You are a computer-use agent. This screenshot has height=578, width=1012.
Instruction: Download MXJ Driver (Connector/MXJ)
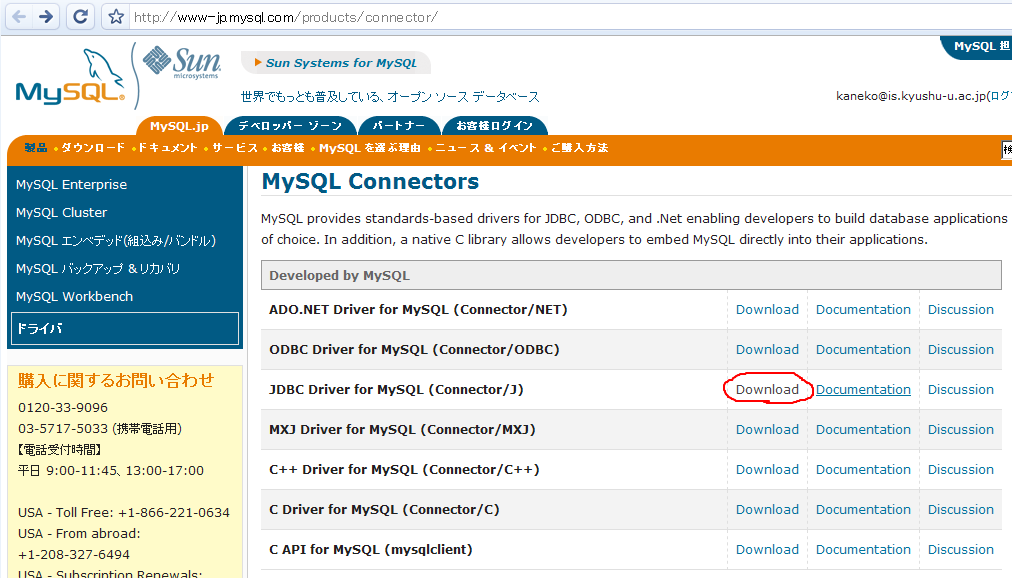coord(767,430)
